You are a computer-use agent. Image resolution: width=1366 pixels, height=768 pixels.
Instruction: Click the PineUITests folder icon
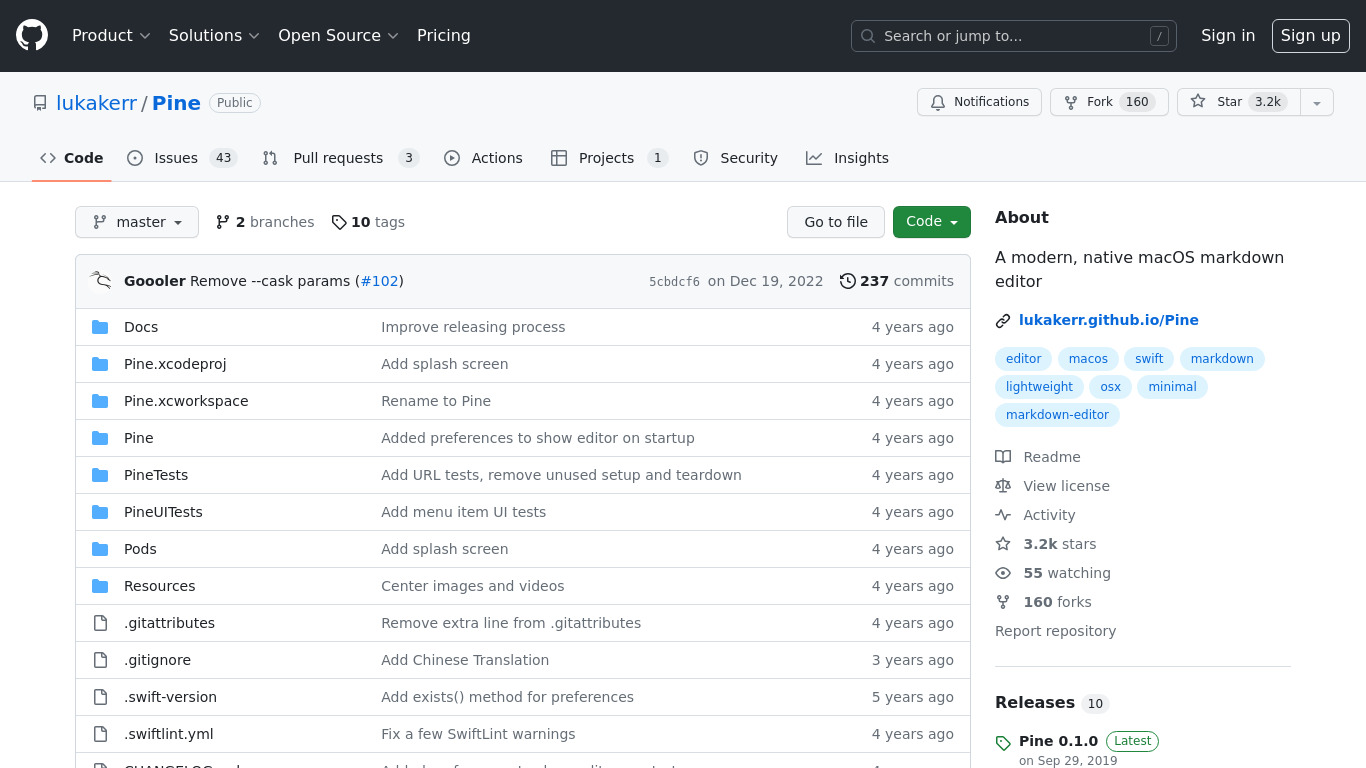click(x=100, y=512)
